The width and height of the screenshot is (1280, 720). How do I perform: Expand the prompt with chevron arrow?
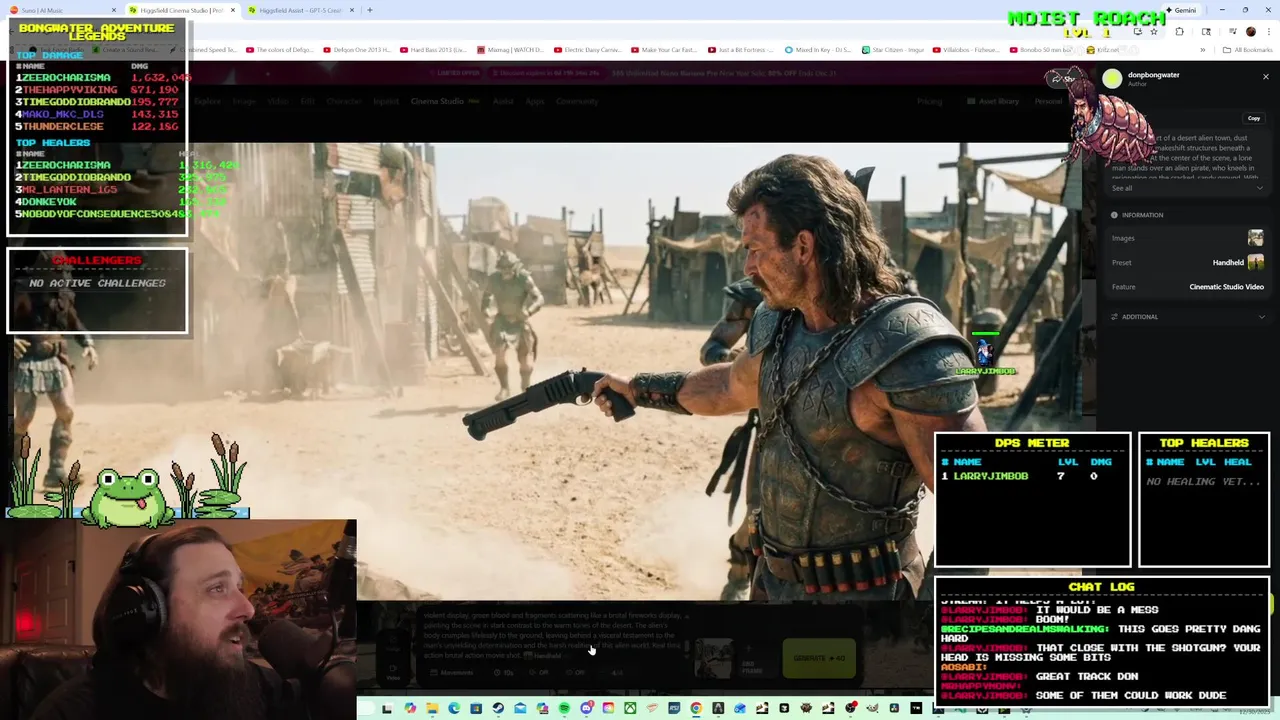(1260, 188)
